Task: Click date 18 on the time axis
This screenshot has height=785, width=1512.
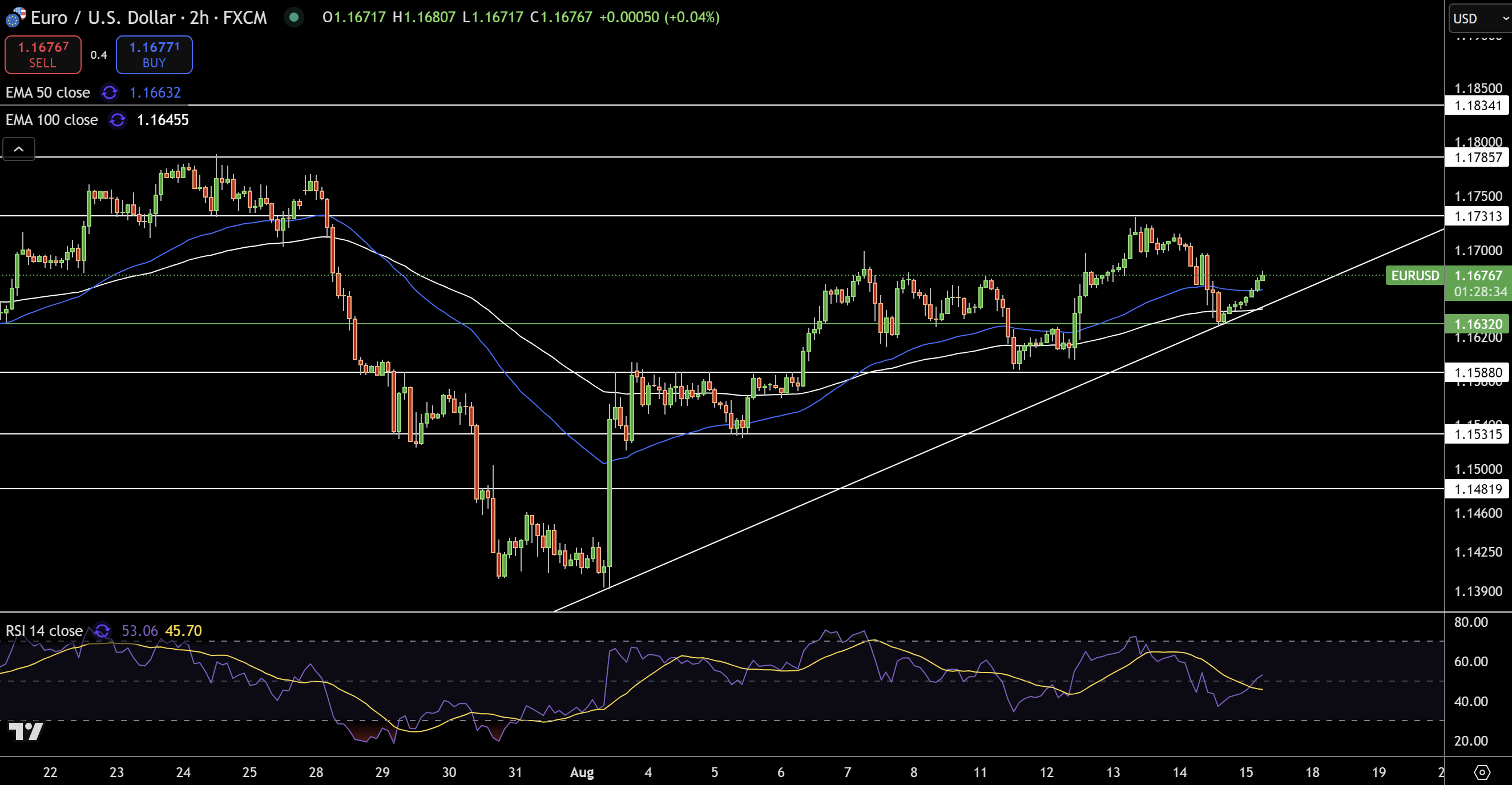Action: coord(1312,772)
